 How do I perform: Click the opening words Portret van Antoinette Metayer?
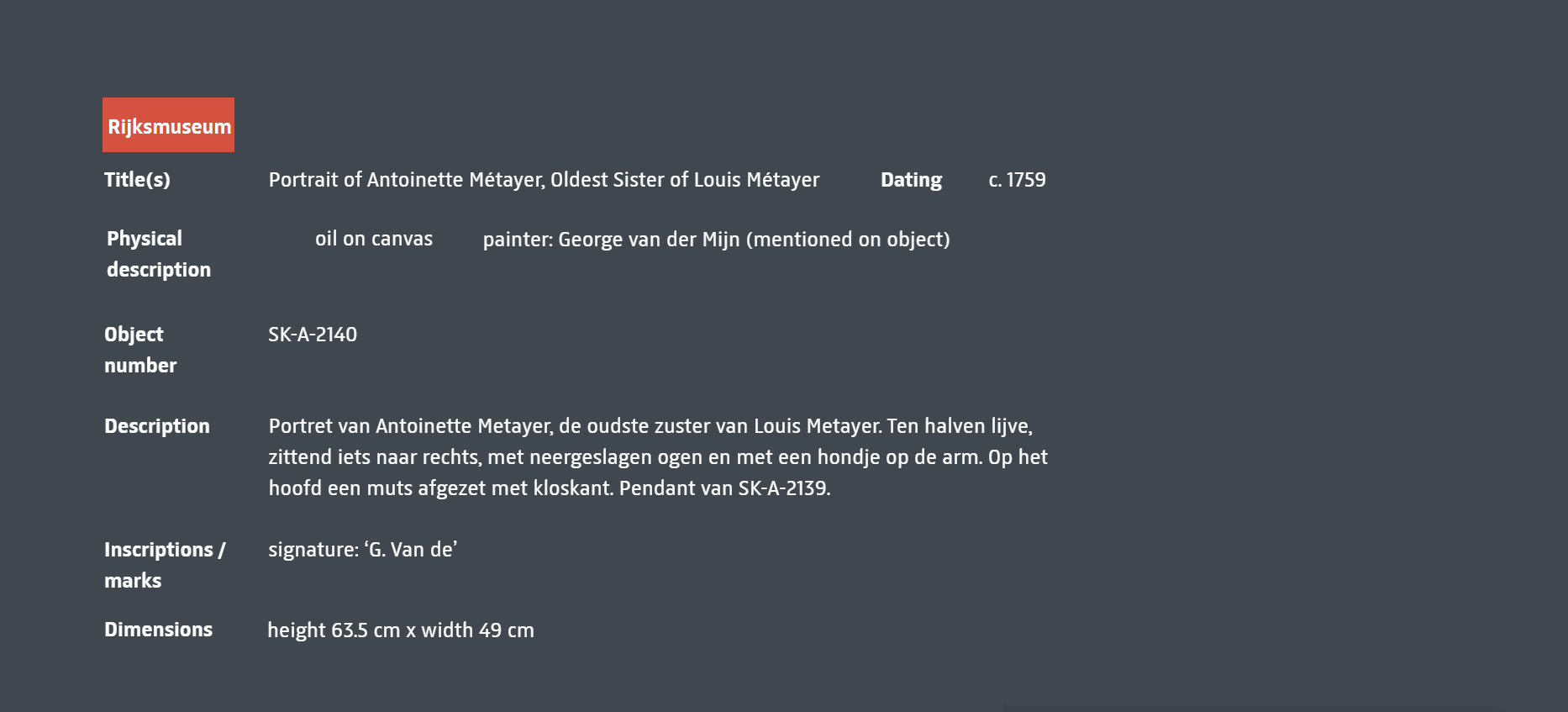click(x=411, y=426)
